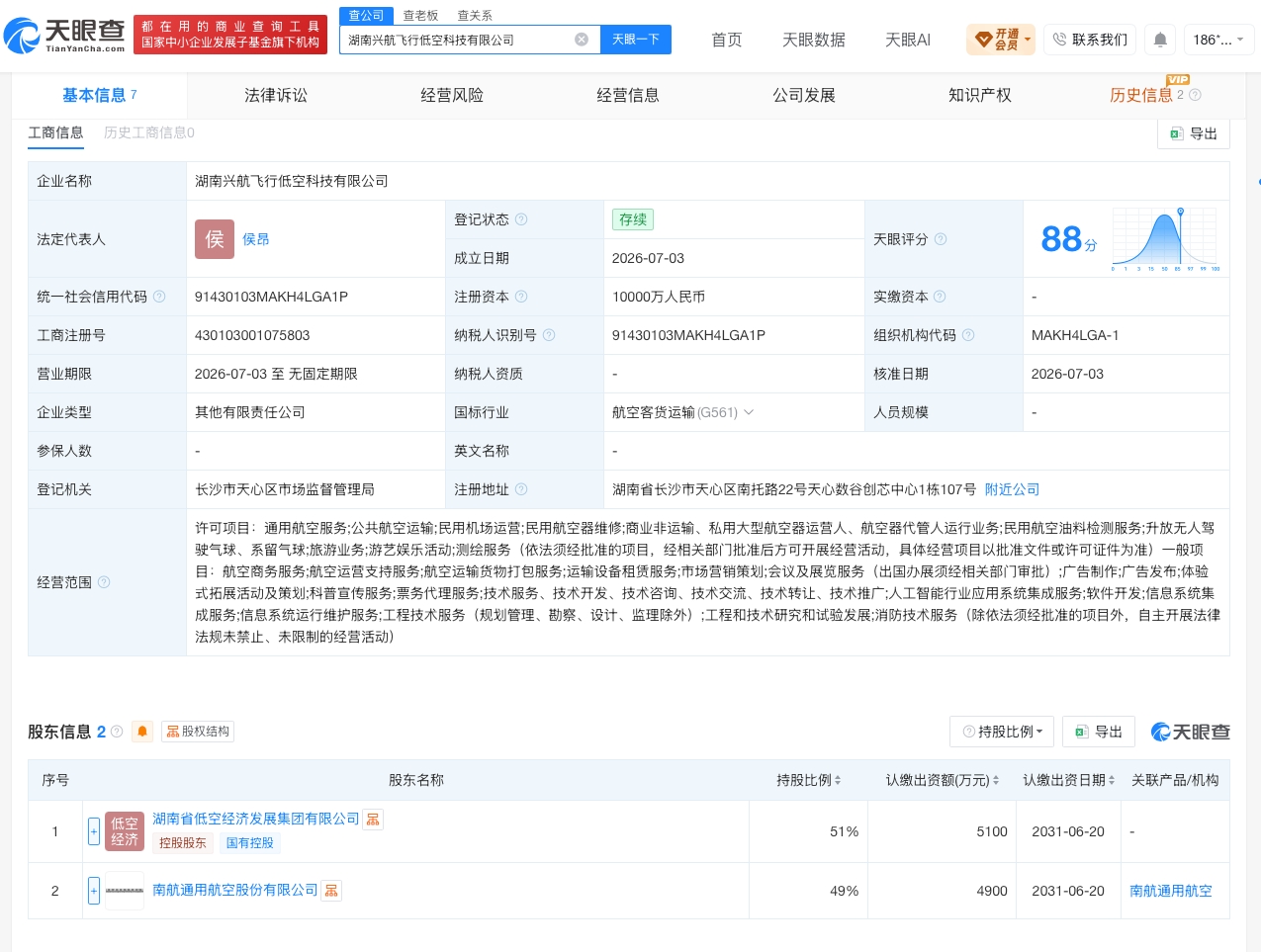Open the equity chart icon after 南航通用航空股份有限公司
Image resolution: width=1261 pixels, height=952 pixels.
point(331,891)
